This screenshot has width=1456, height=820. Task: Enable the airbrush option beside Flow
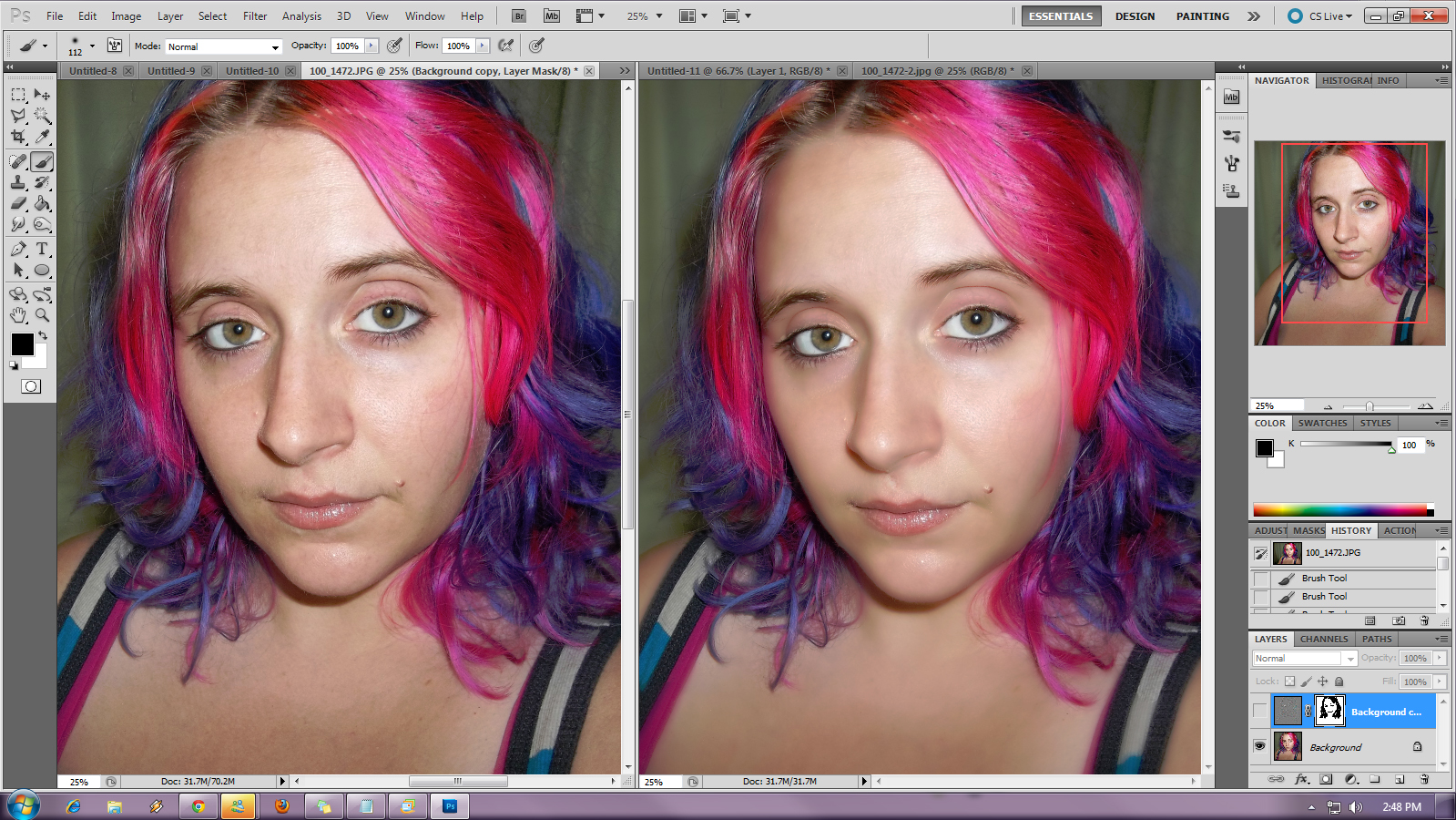click(506, 46)
